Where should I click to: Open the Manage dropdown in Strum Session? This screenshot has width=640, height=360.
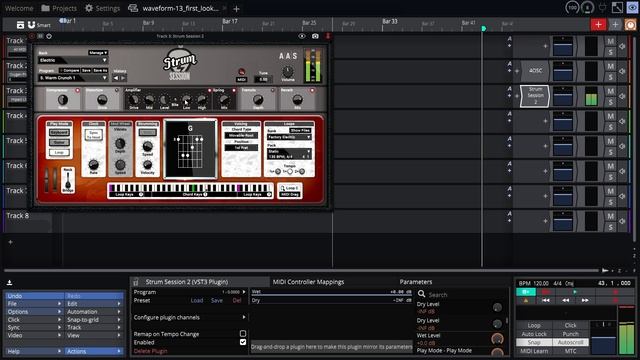tap(98, 53)
